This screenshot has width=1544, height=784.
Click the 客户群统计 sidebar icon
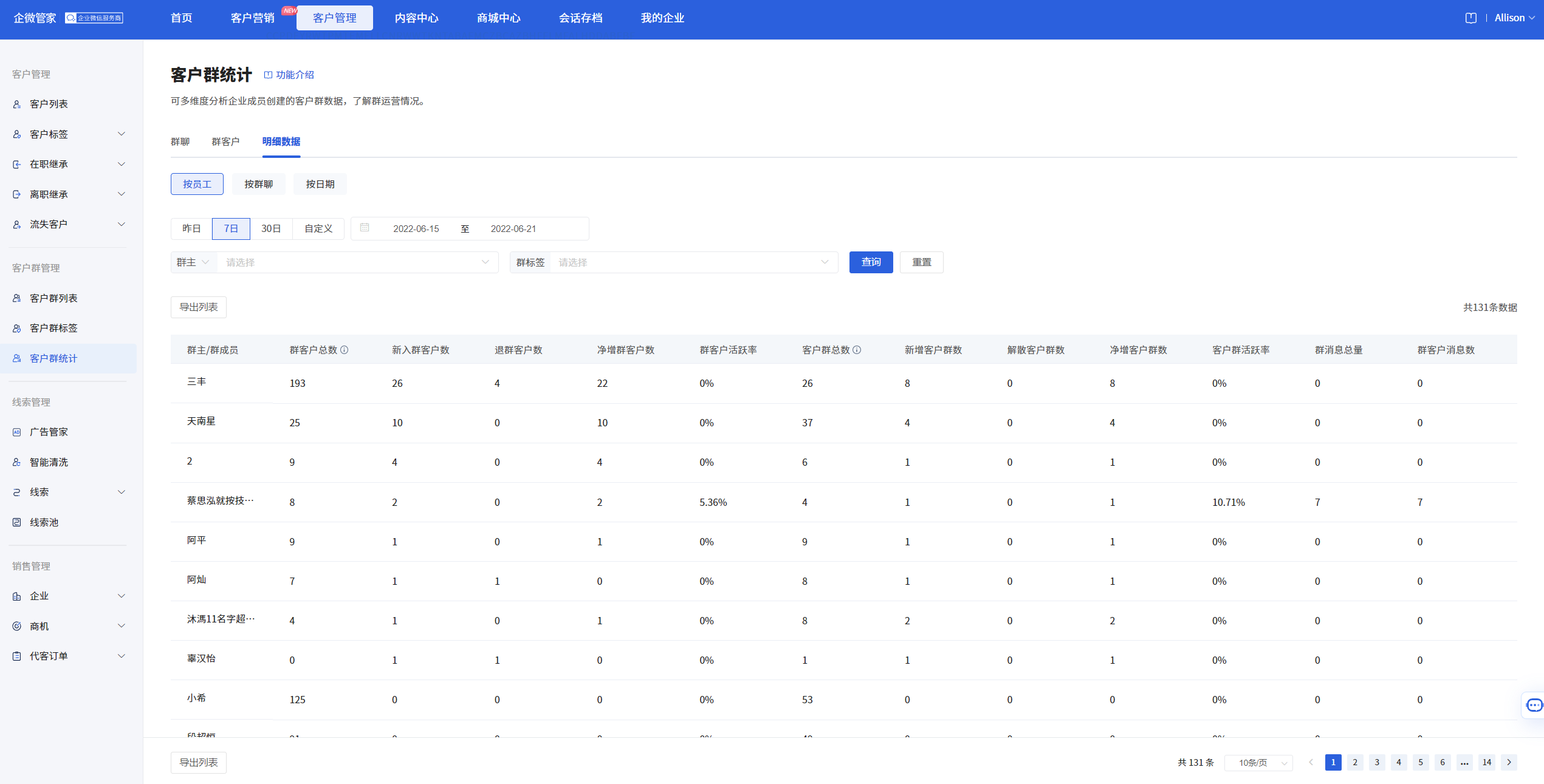(17, 358)
